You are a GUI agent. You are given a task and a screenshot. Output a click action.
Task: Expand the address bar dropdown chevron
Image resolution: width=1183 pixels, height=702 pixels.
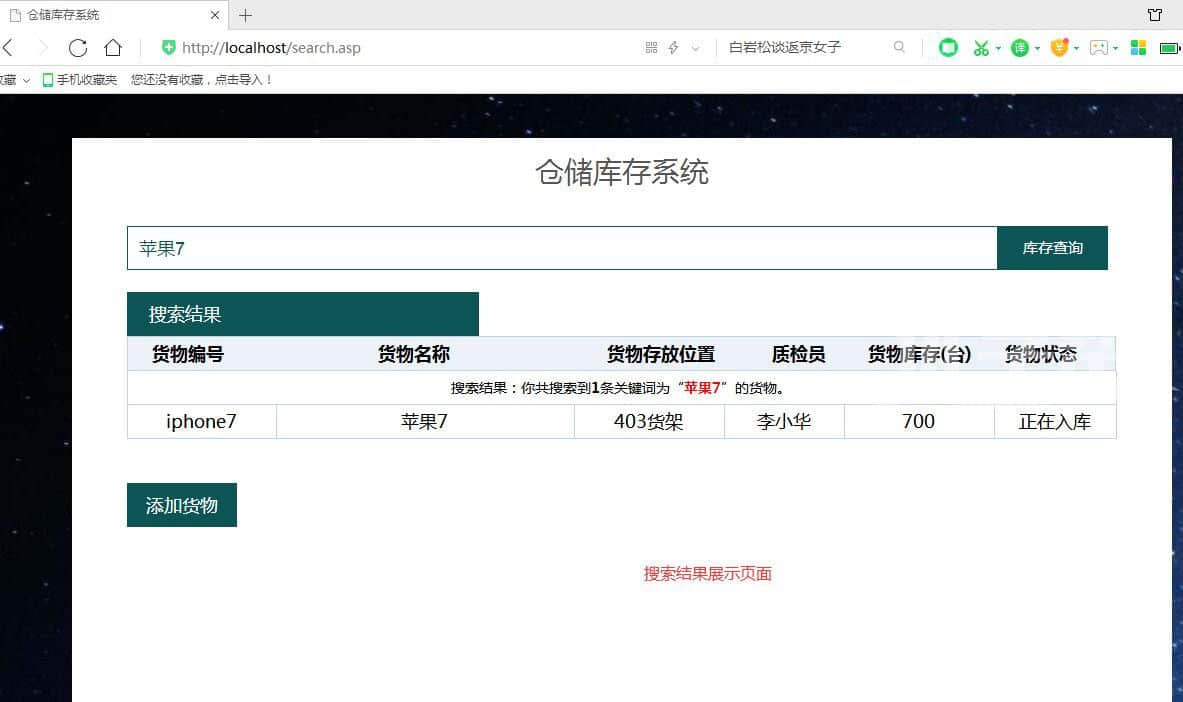click(x=695, y=48)
